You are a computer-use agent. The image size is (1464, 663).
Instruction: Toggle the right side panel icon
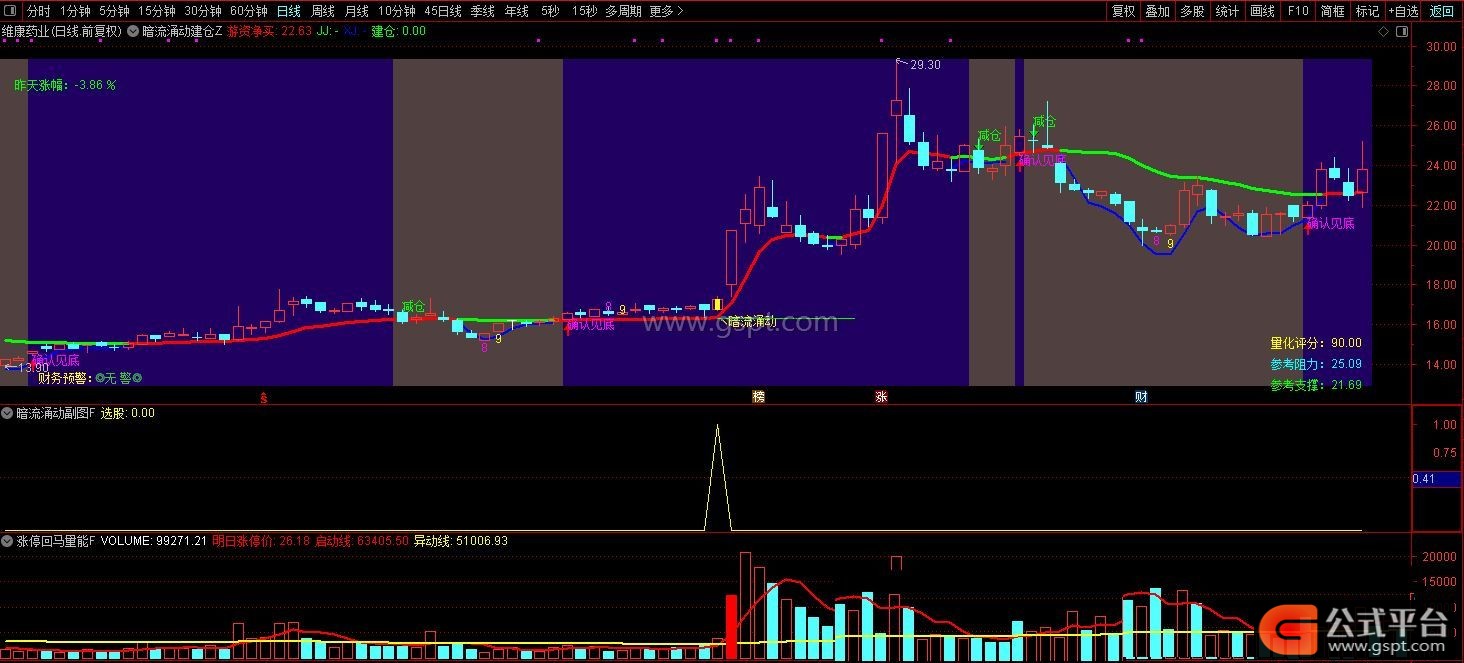click(x=1400, y=31)
